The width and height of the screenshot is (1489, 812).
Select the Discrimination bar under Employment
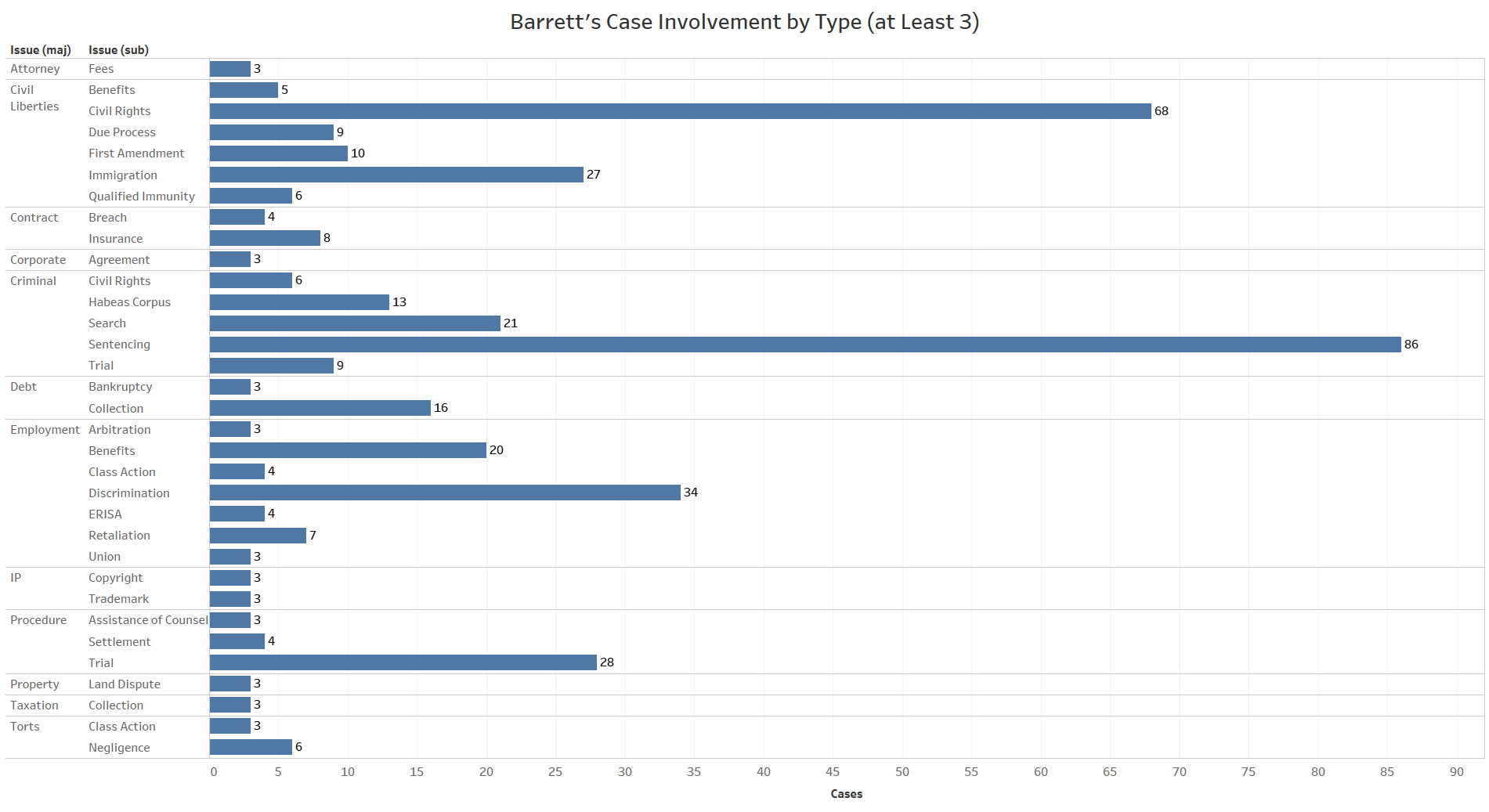(x=445, y=493)
